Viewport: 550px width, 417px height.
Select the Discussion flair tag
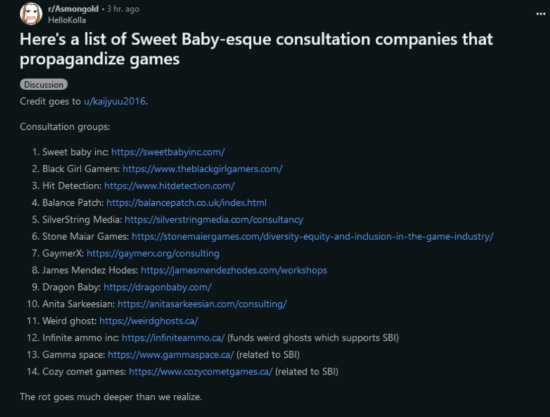tap(43, 85)
